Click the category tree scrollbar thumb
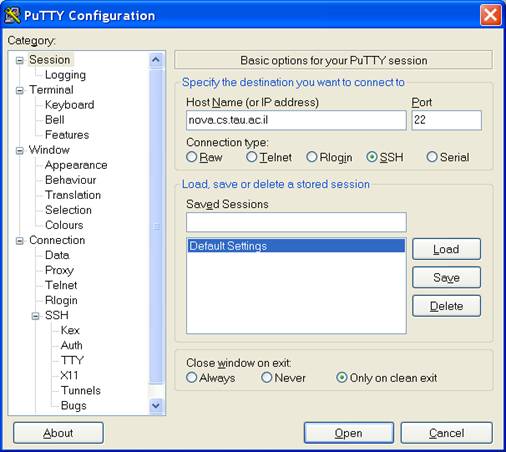The image size is (506, 452). [x=156, y=227]
